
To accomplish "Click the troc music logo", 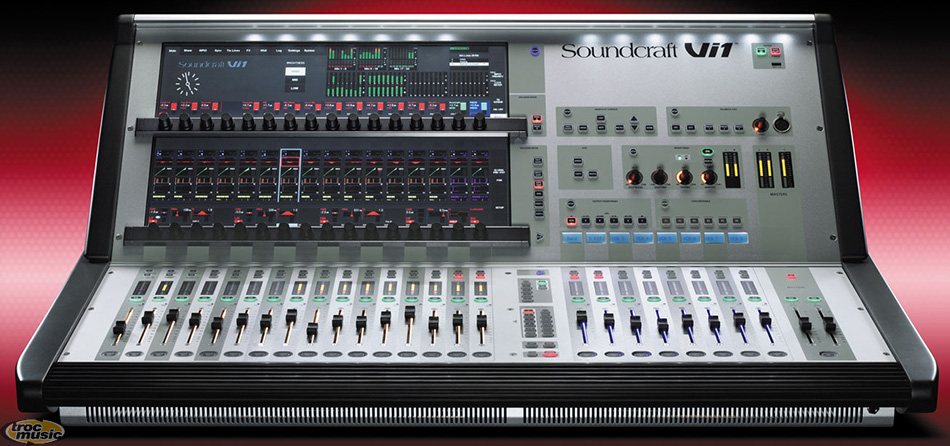I will click(32, 430).
